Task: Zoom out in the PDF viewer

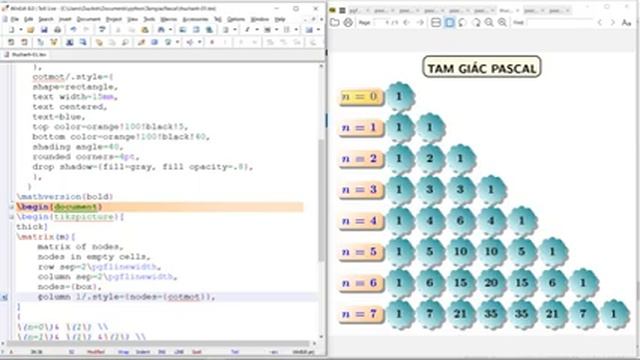Action: (x=489, y=22)
